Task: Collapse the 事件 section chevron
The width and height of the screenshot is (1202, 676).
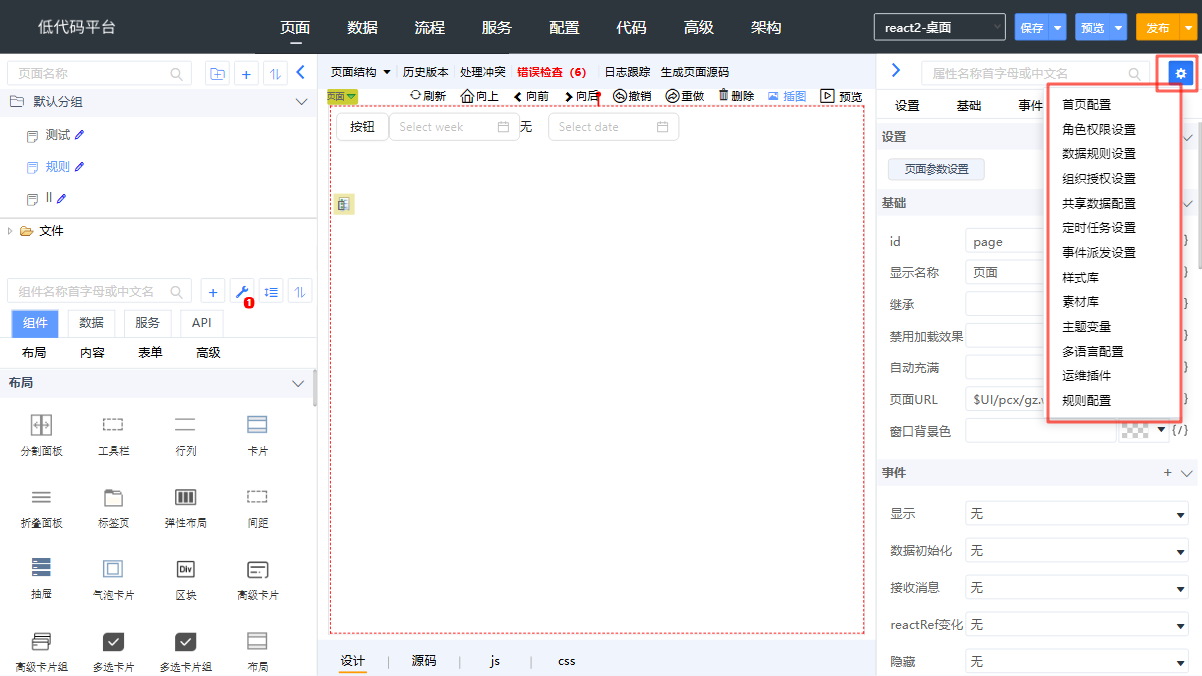Action: (1187, 473)
